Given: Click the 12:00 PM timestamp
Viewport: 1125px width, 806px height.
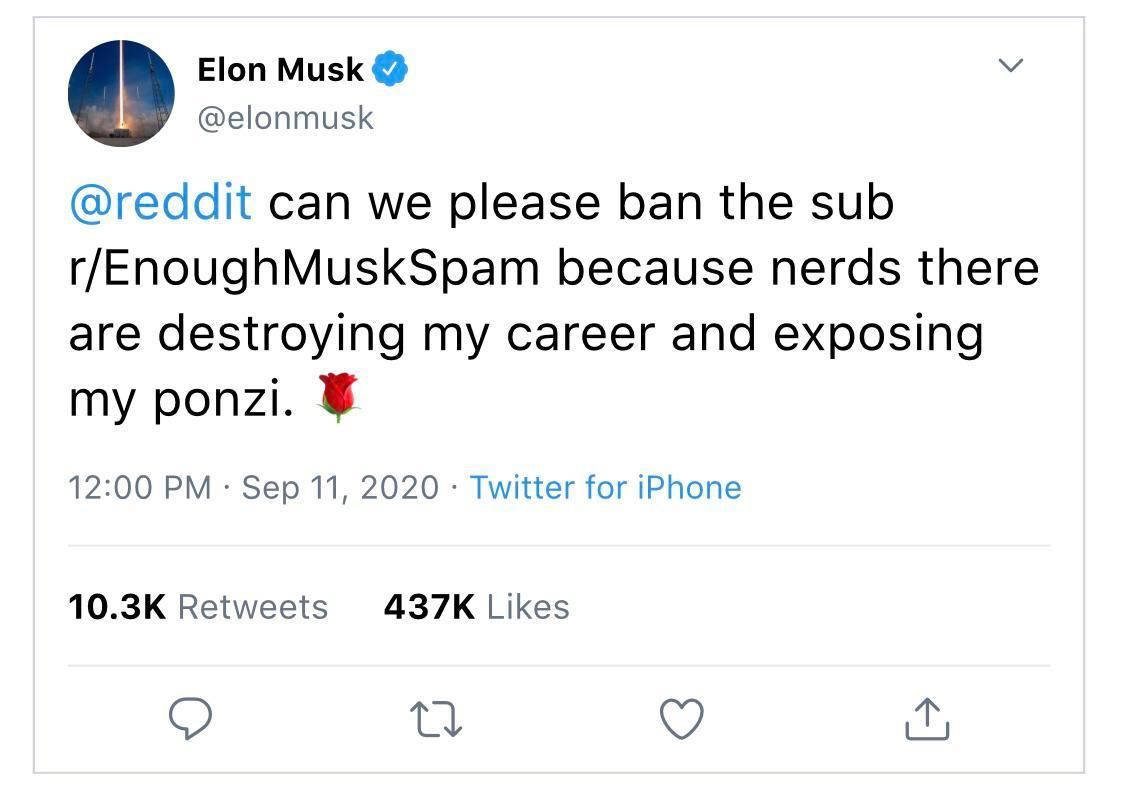Looking at the screenshot, I should point(139,487).
